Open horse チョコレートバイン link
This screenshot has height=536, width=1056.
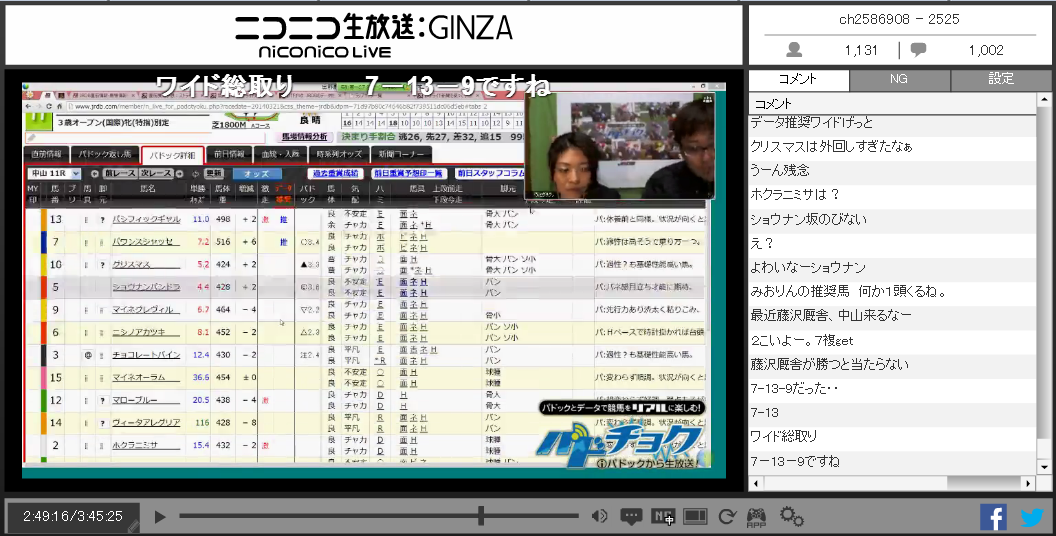coord(146,355)
